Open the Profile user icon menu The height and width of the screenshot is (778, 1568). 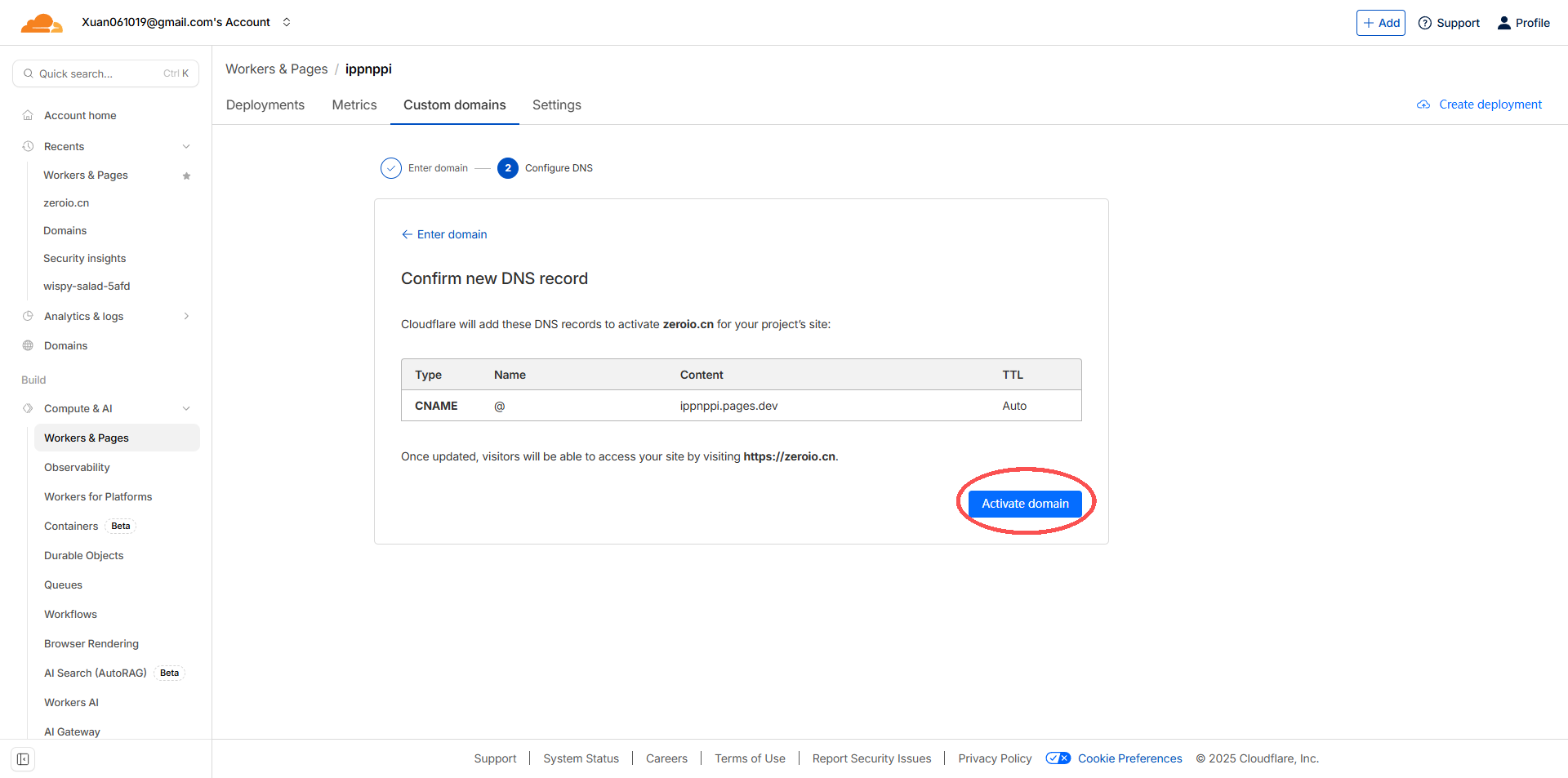pyautogui.click(x=1504, y=23)
